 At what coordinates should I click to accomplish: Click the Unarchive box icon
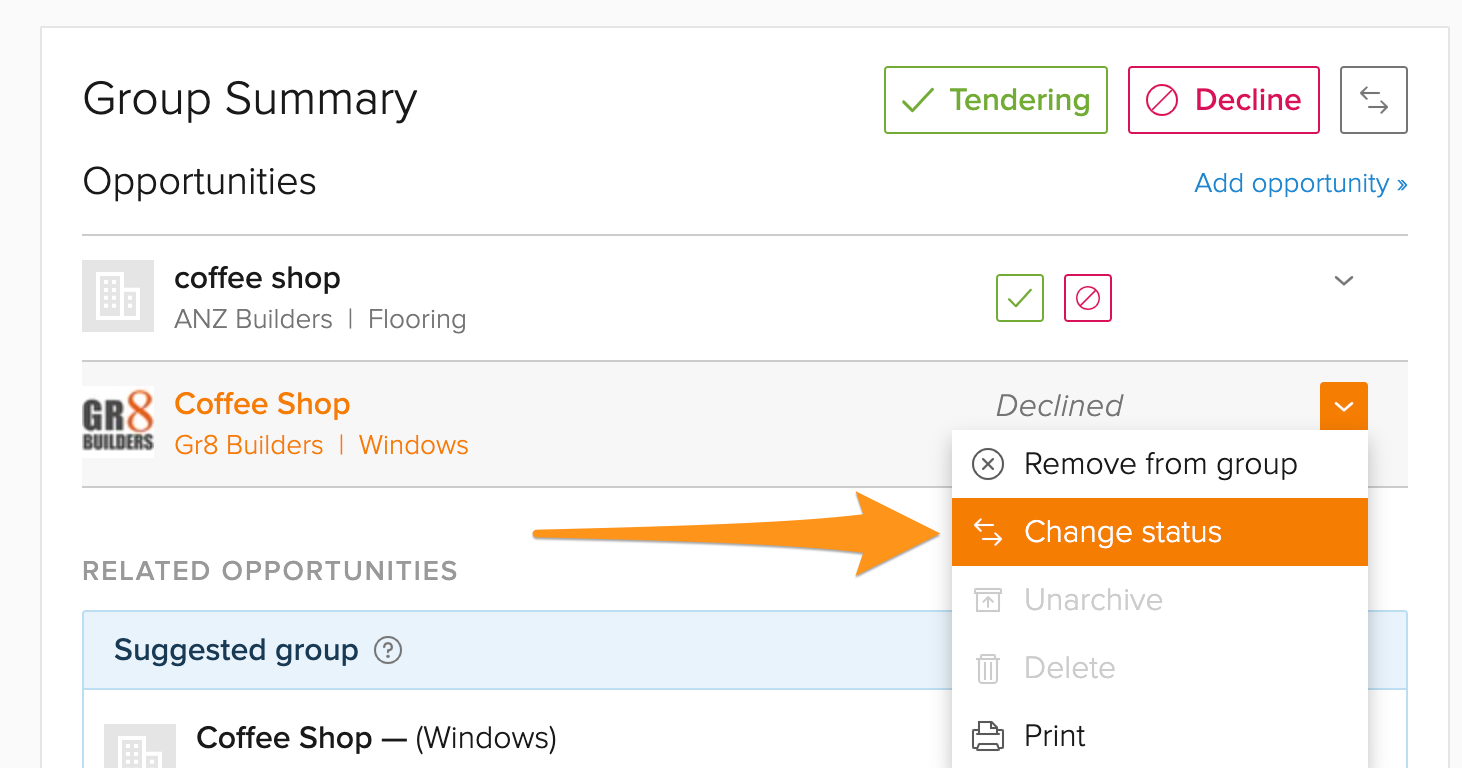coord(988,600)
